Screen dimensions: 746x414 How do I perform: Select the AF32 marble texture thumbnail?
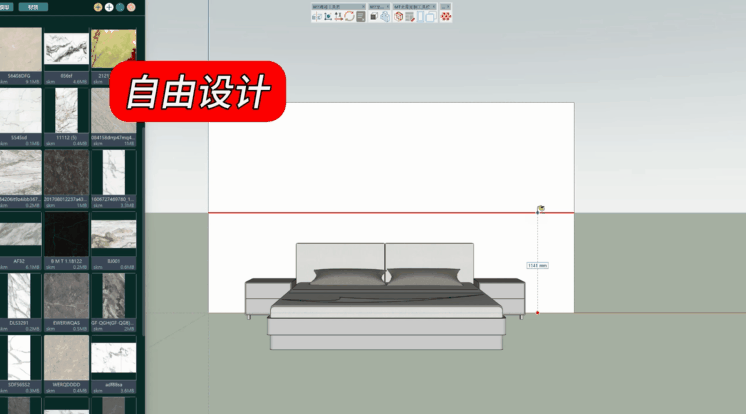[x=19, y=236]
